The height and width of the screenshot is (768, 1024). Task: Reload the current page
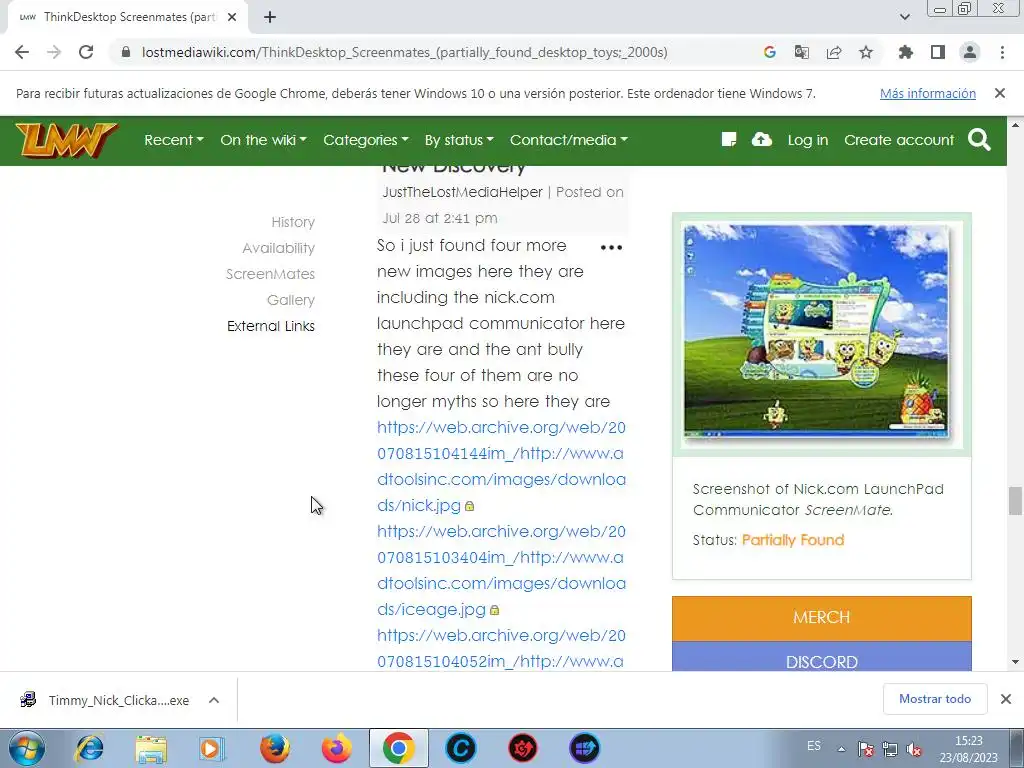tap(86, 52)
